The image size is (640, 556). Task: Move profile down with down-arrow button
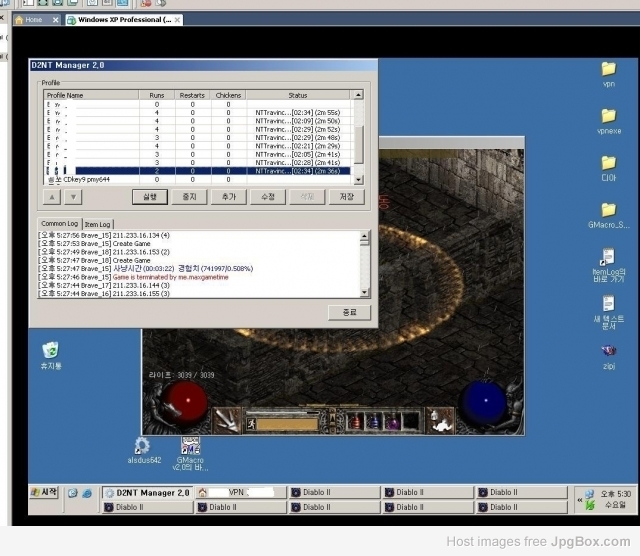pos(73,197)
